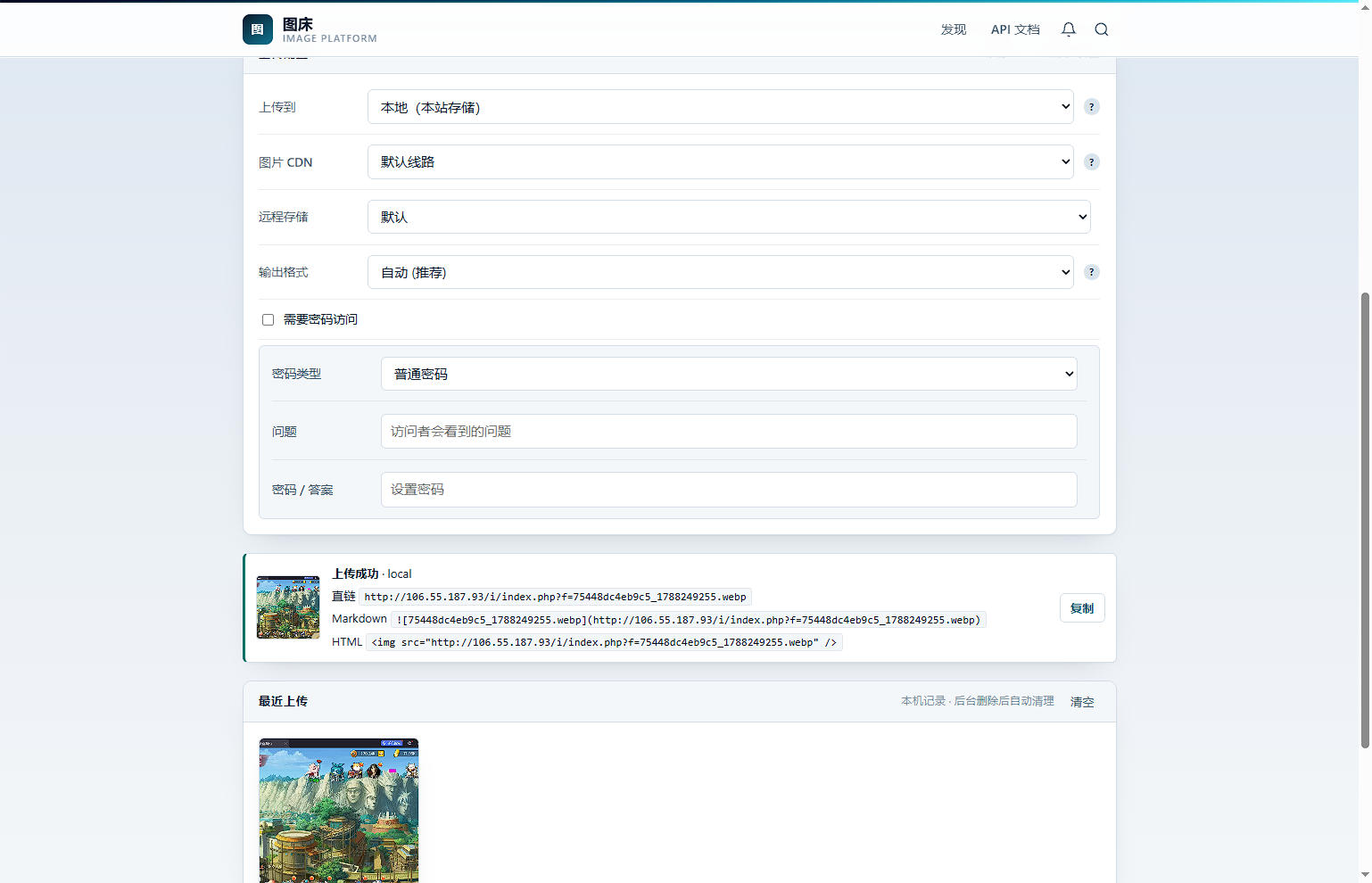Click the 图床 logo icon
1372x883 pixels.
(x=258, y=29)
